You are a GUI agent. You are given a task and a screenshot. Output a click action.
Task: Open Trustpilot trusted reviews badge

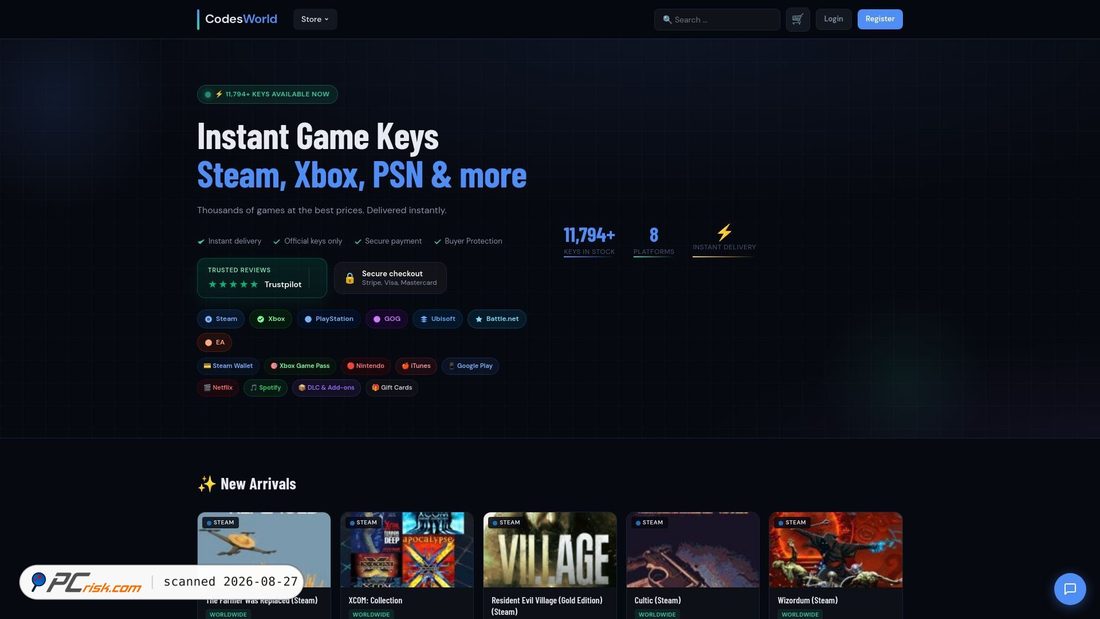(x=262, y=278)
